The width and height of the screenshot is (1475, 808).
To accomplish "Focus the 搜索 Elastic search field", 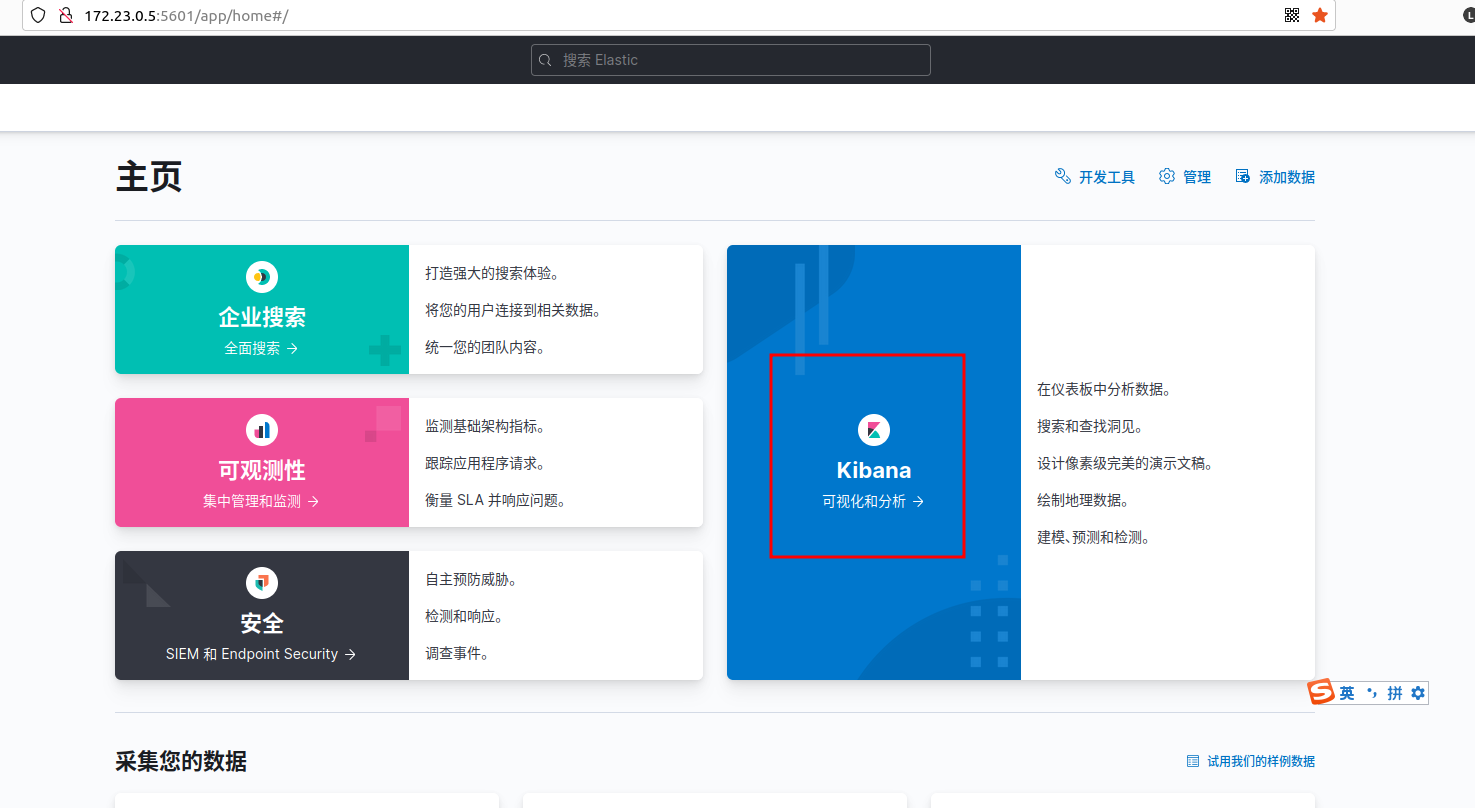I will [731, 60].
